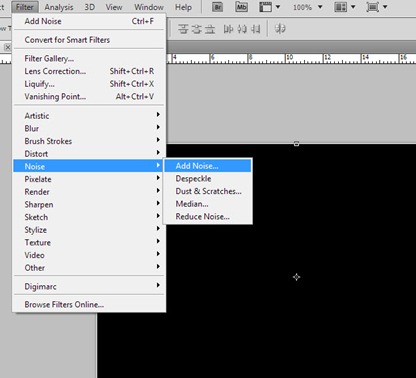Expand the Blur submenu
Image resolution: width=416 pixels, height=378 pixels.
[x=89, y=128]
